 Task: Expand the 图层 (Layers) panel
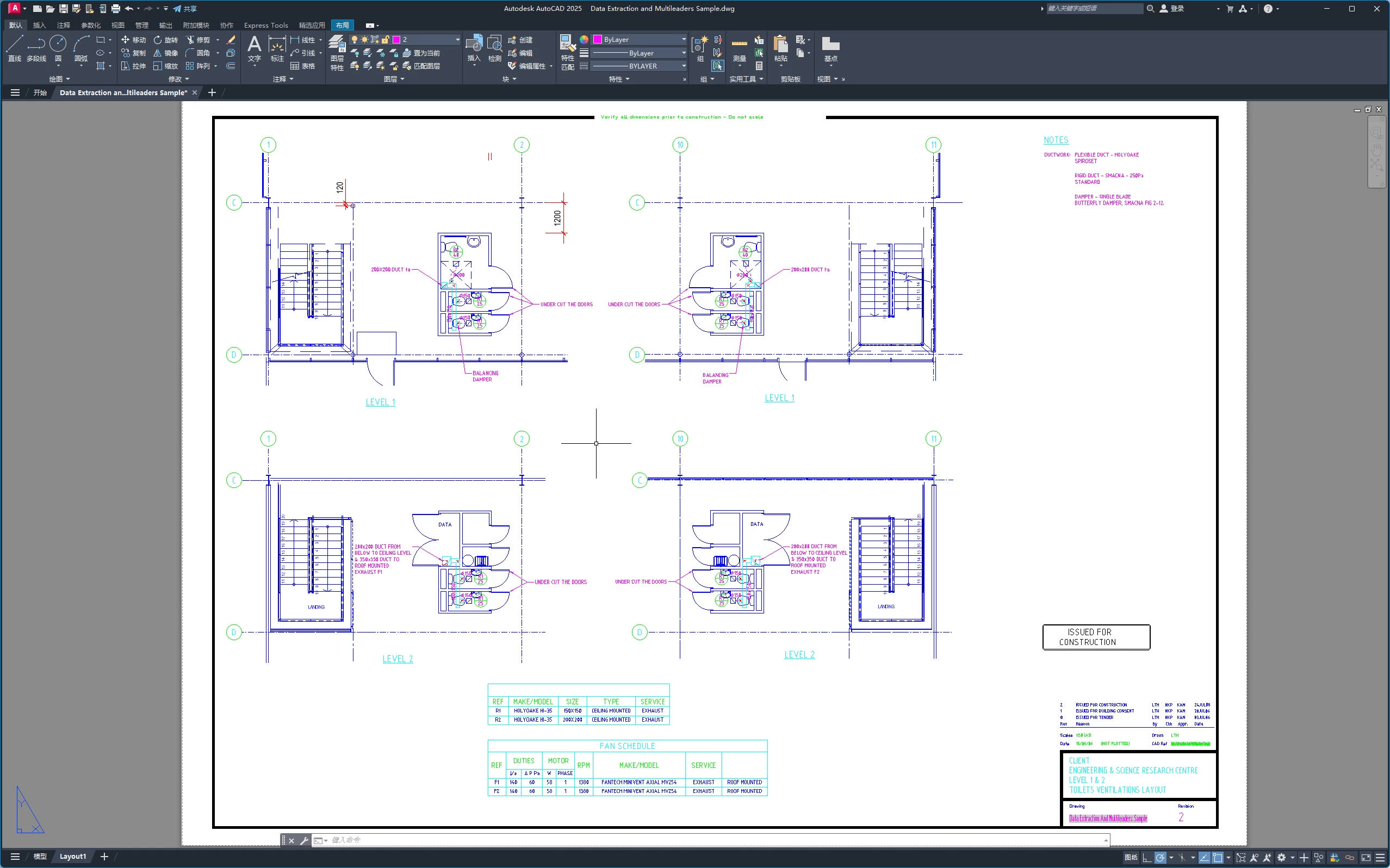click(x=394, y=79)
